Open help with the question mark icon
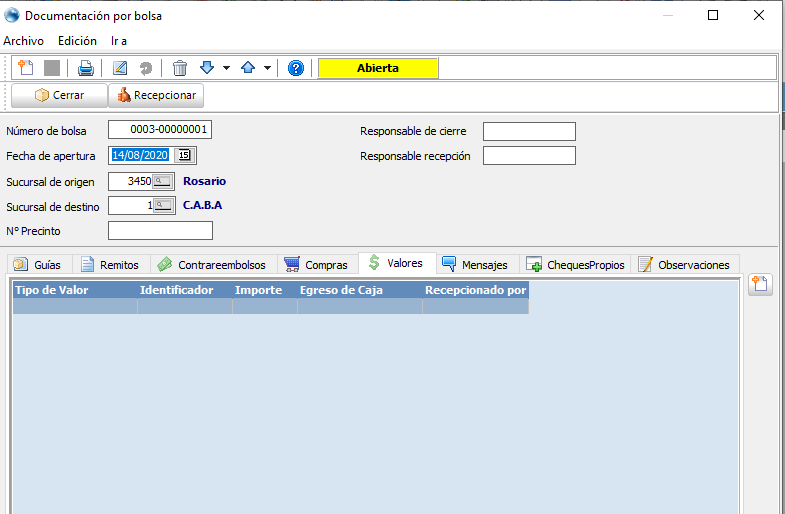 [x=296, y=68]
